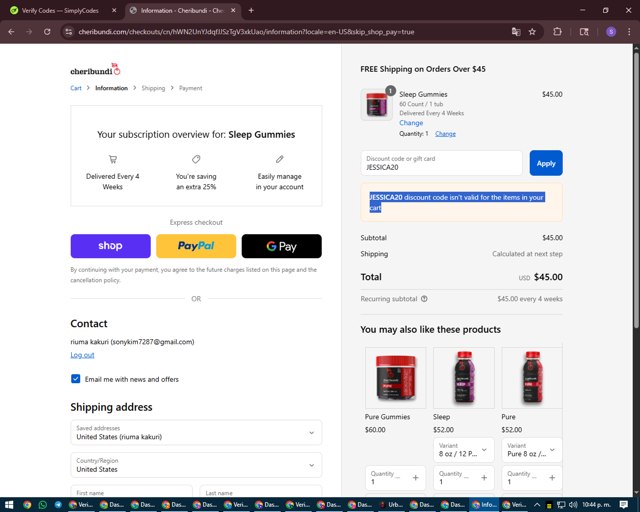Switch to the Verify Codes SimplyCodes tab

point(60,11)
